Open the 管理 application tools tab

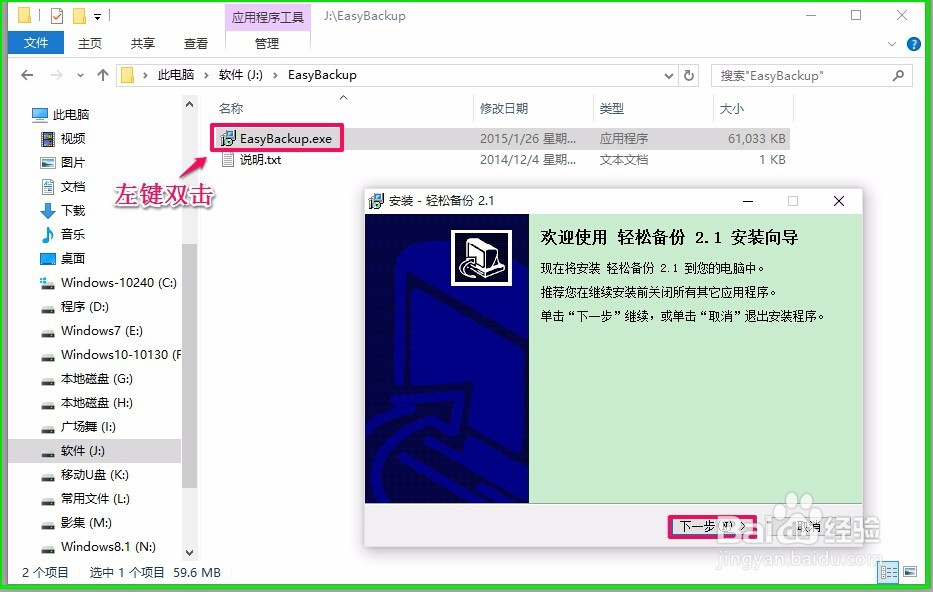[x=265, y=43]
